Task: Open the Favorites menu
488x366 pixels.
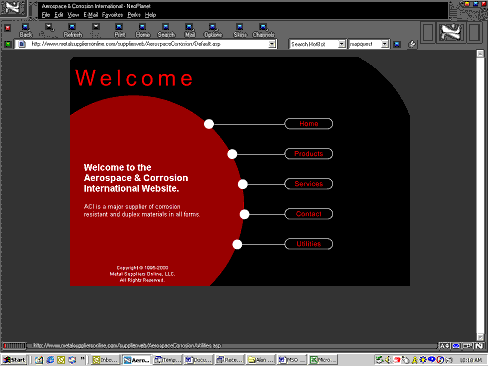Action: [112, 15]
